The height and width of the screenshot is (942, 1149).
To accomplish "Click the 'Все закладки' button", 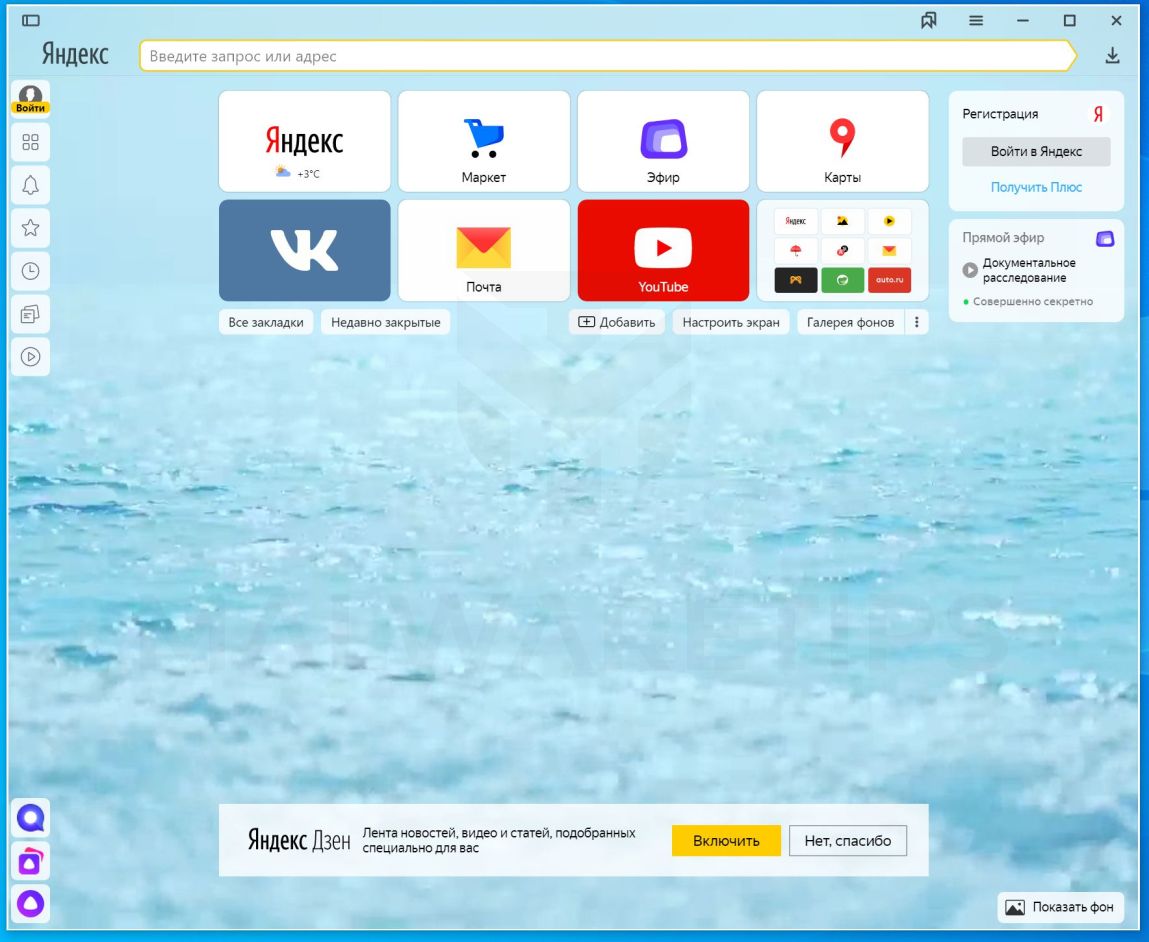I will pos(266,322).
